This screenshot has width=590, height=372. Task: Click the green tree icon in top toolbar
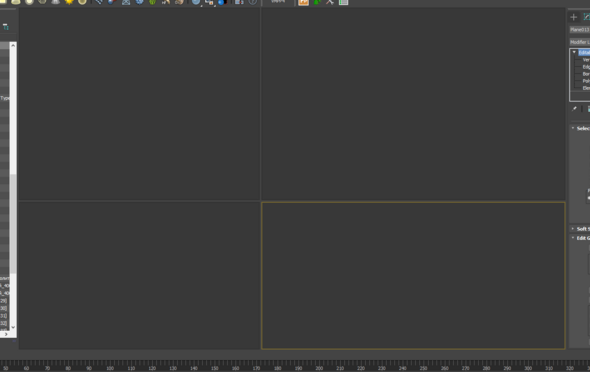[317, 2]
